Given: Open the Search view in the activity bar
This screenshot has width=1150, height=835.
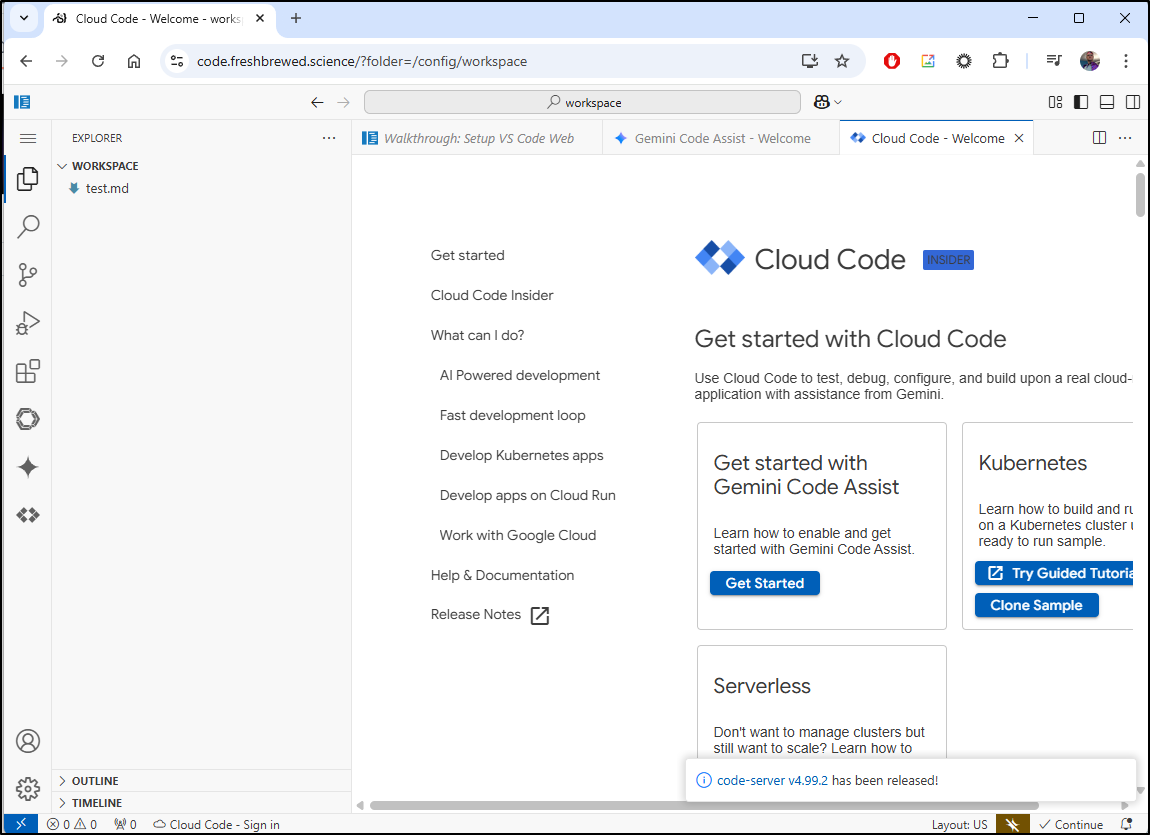Looking at the screenshot, I should coord(27,227).
